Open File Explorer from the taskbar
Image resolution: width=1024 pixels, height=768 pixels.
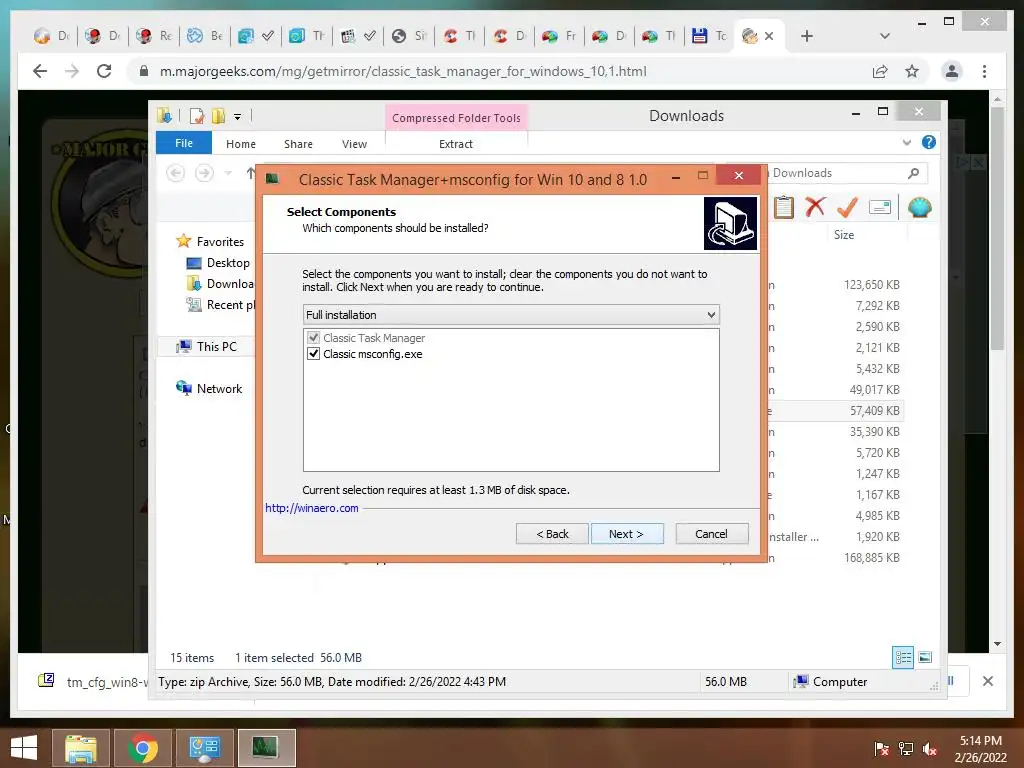coord(80,748)
